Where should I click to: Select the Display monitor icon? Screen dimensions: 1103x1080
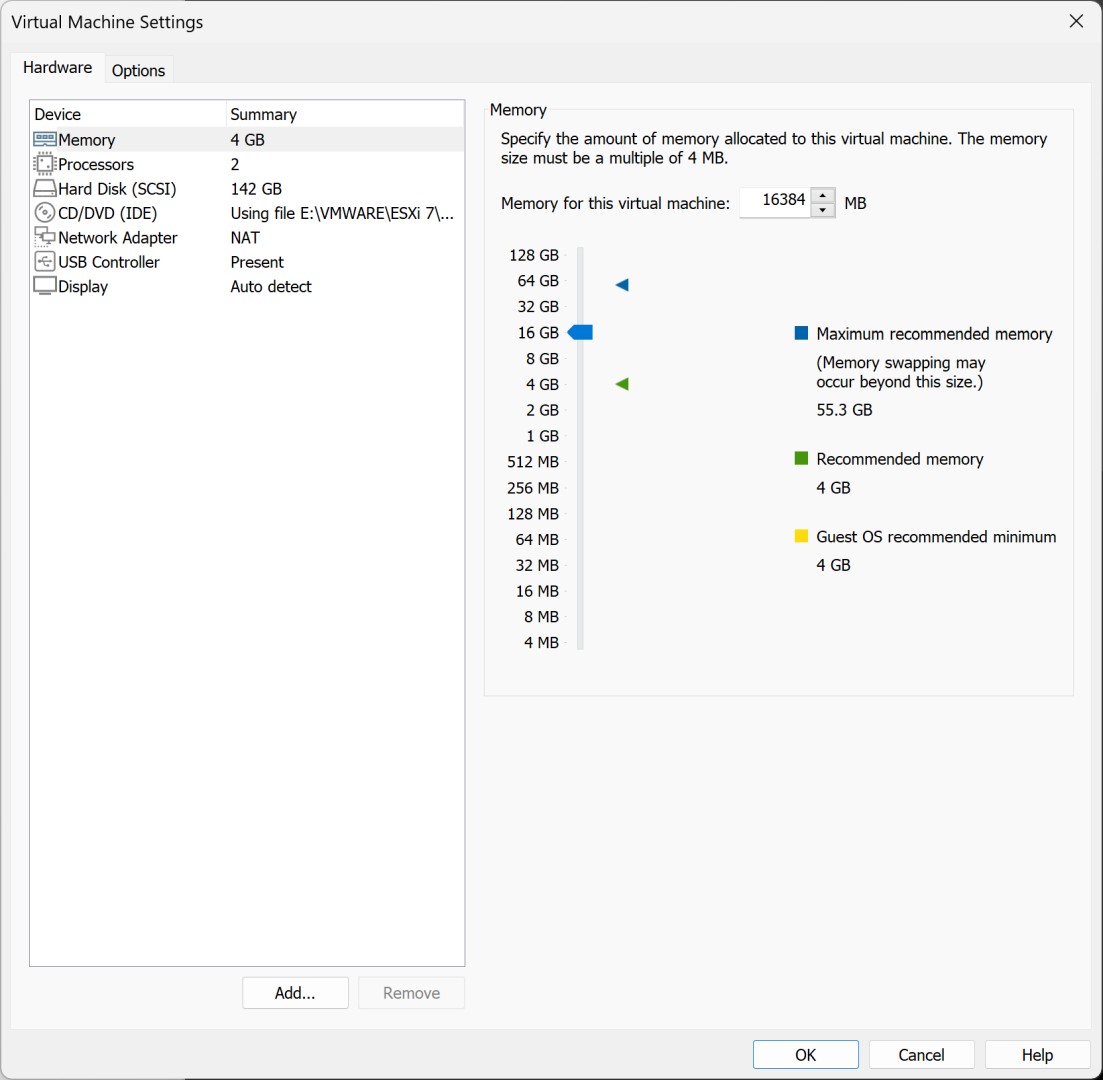pyautogui.click(x=45, y=286)
